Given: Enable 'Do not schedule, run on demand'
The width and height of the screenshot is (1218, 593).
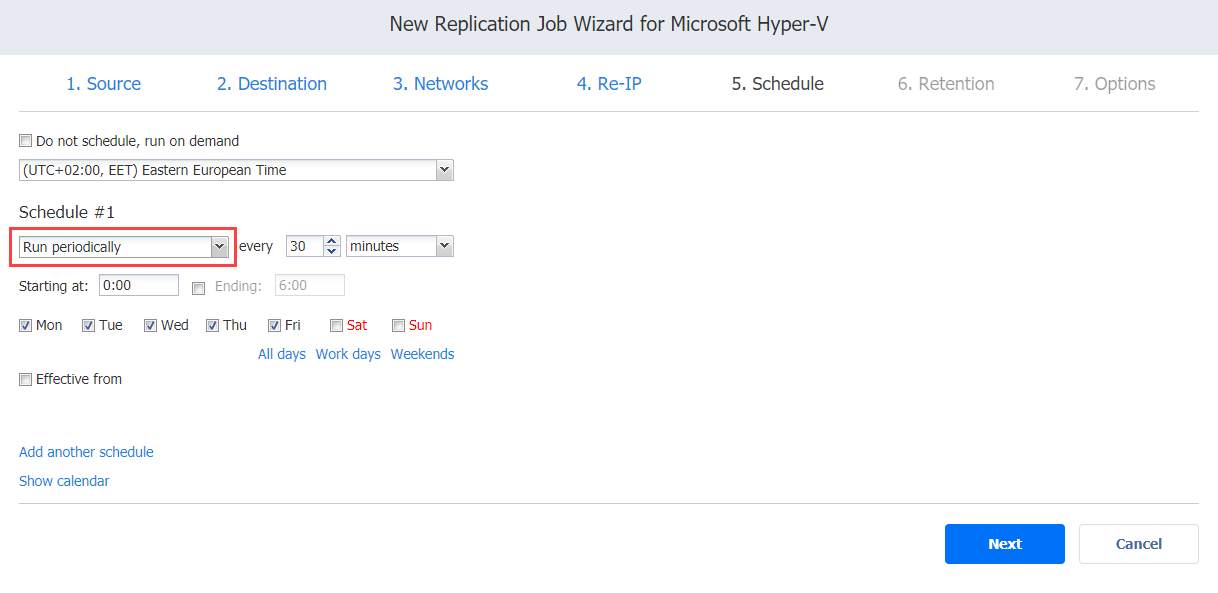Looking at the screenshot, I should click(x=26, y=141).
